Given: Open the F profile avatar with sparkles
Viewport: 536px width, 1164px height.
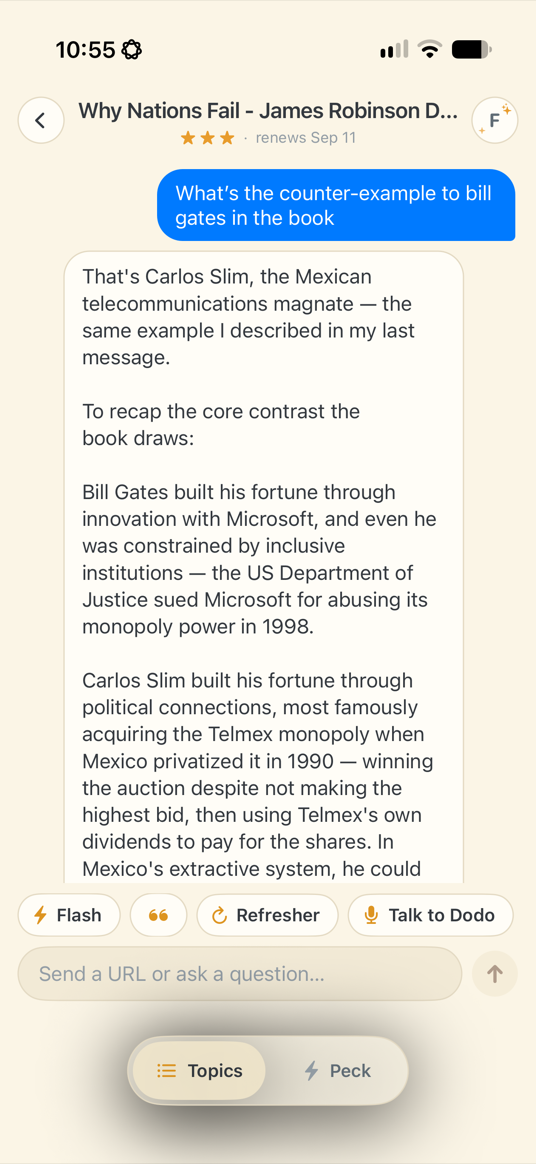Looking at the screenshot, I should point(494,120).
